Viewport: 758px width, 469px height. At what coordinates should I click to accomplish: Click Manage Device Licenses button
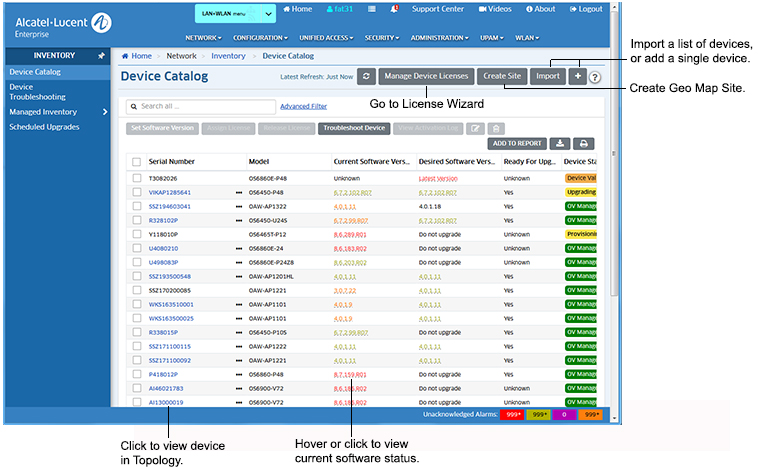point(426,76)
